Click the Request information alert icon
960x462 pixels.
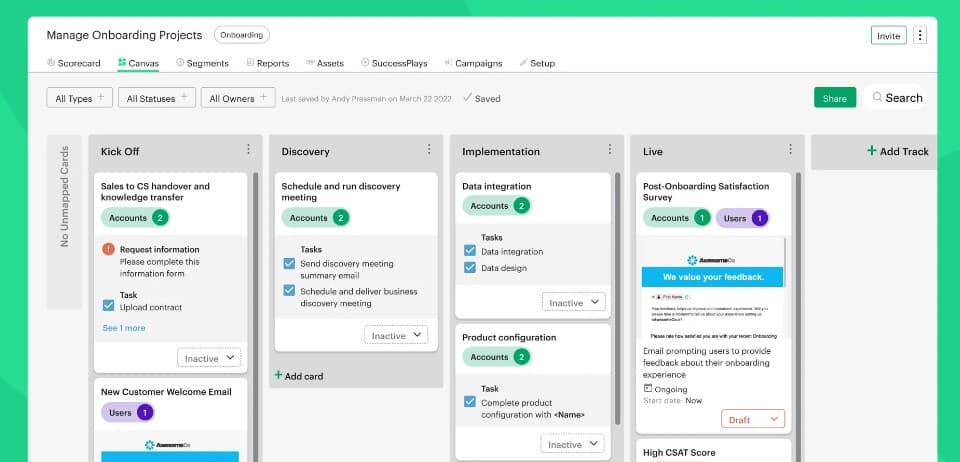point(108,249)
